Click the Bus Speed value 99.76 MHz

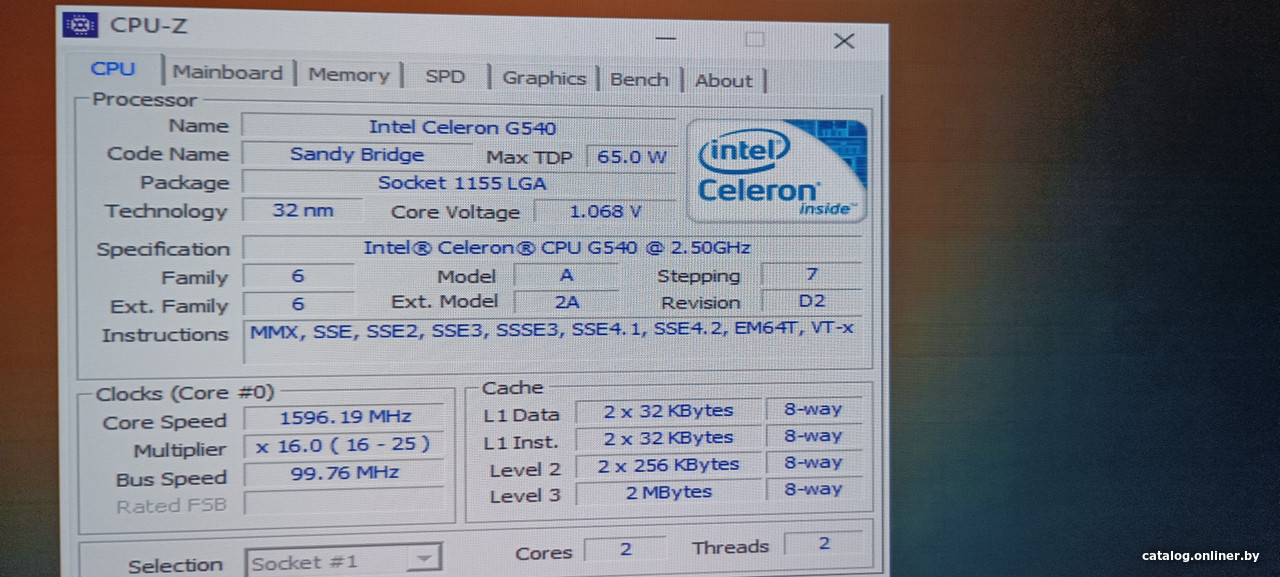pyautogui.click(x=345, y=473)
